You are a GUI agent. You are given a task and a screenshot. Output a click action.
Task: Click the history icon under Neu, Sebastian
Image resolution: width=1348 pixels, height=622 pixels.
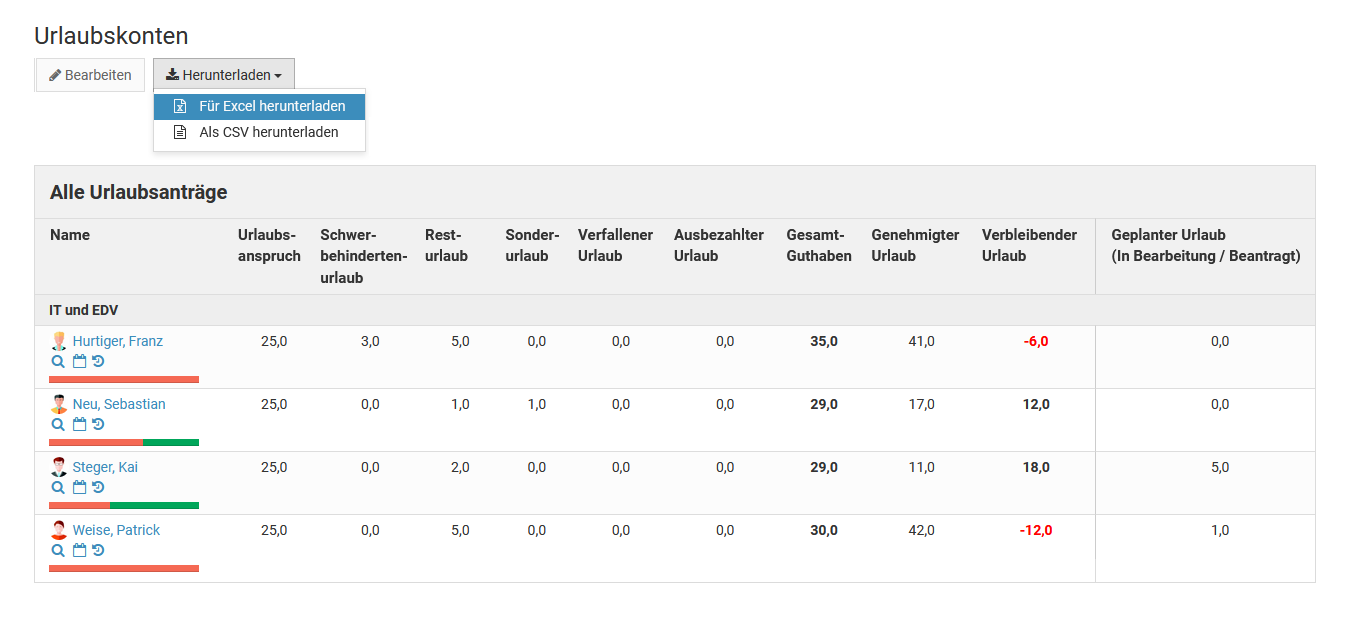(x=98, y=424)
